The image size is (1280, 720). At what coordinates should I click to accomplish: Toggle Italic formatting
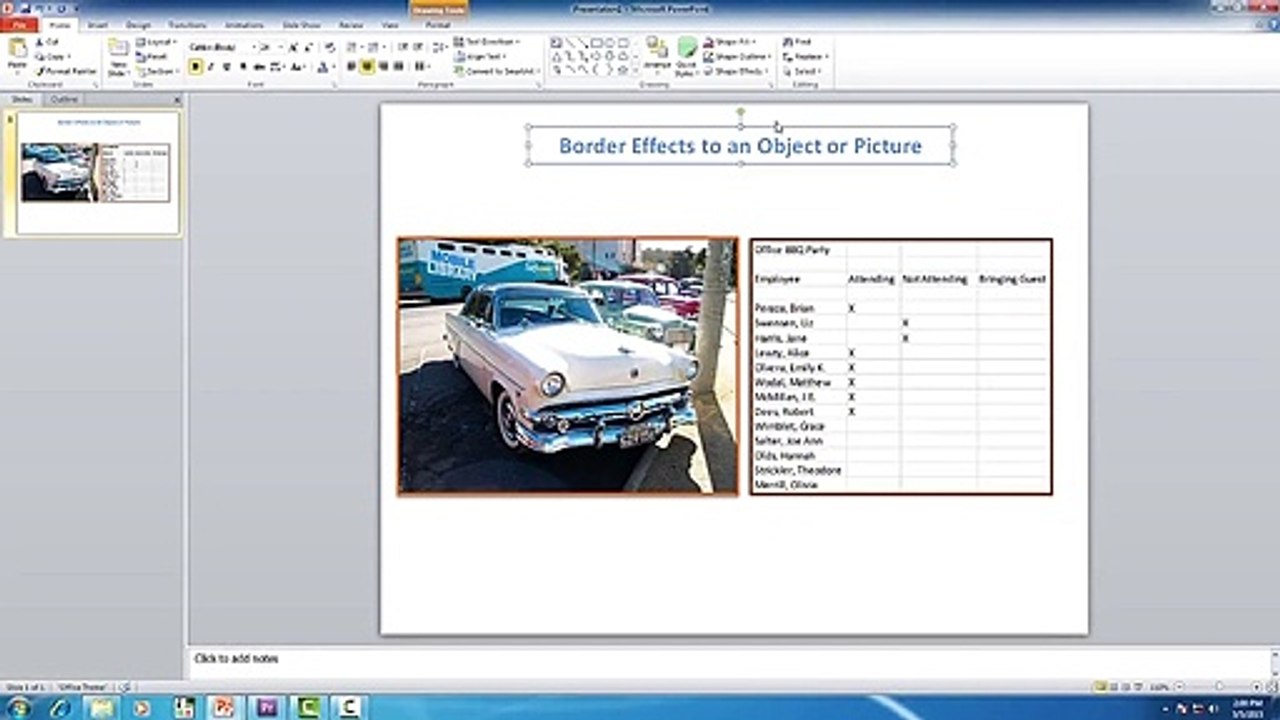211,67
